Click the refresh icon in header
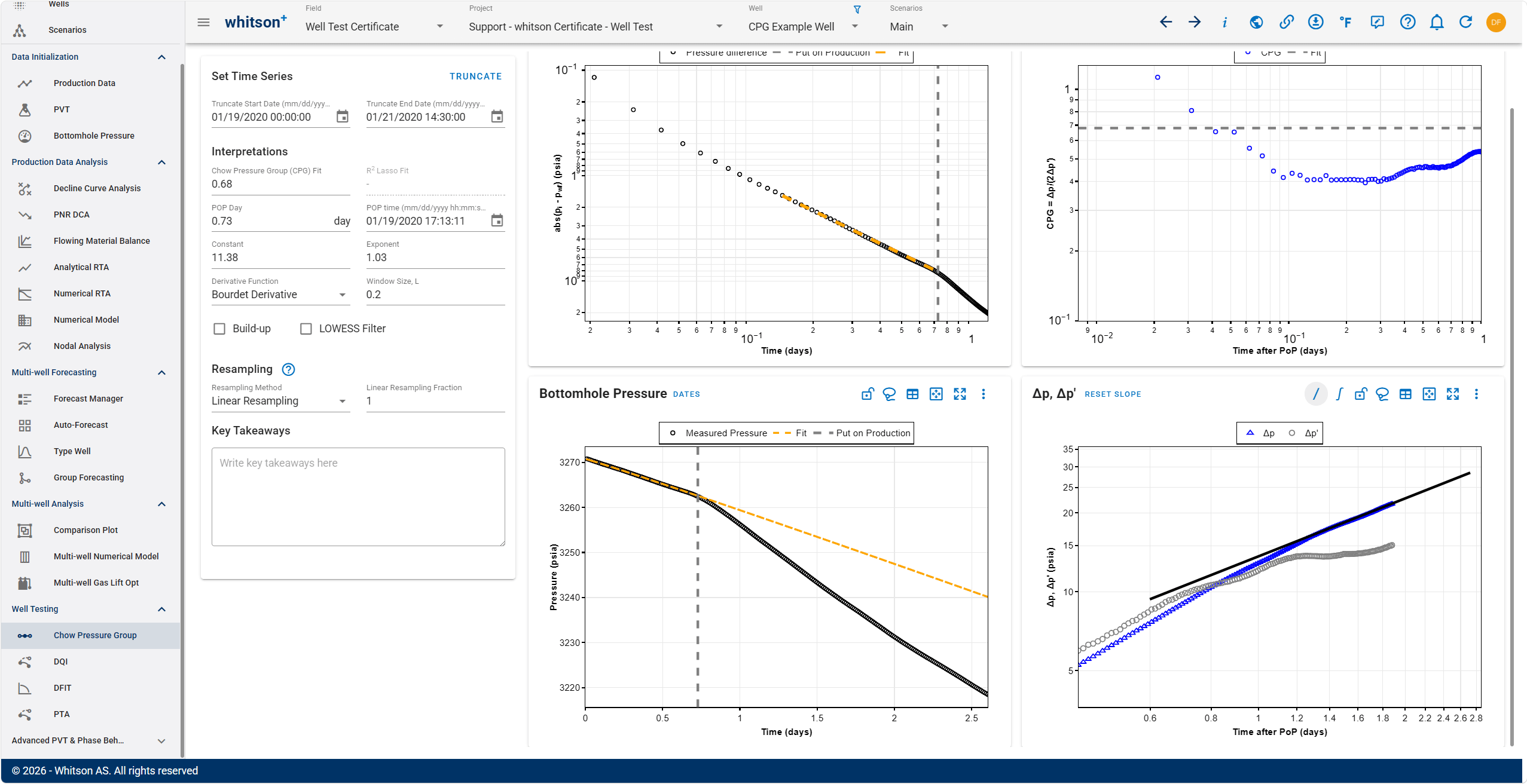1527x784 pixels. [1465, 22]
